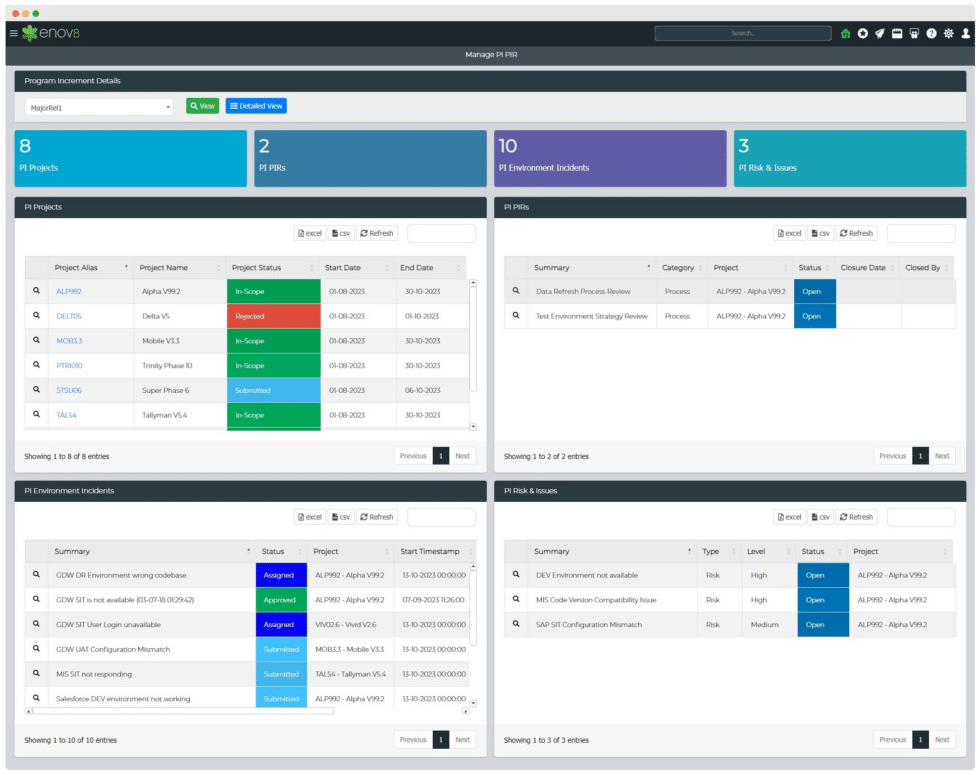Screen dimensions: 980x775
Task: Open the Home icon in top bar
Action: 846,33
